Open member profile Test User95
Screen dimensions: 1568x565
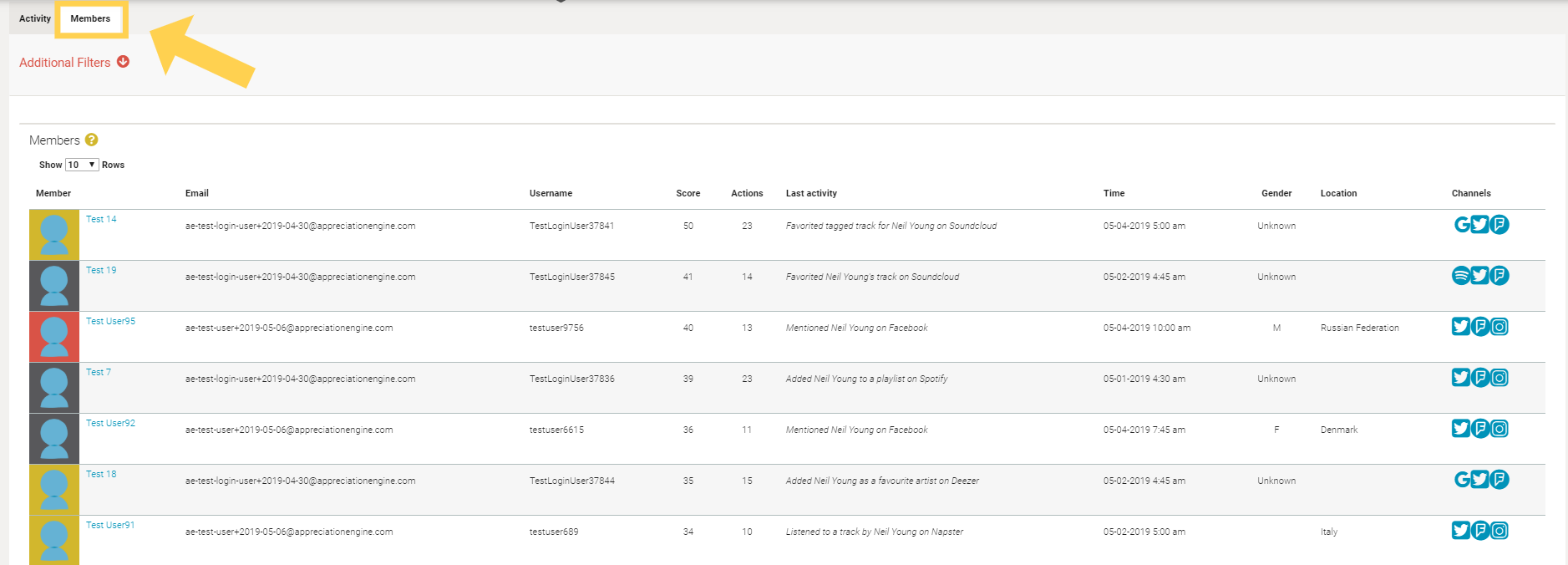[110, 321]
